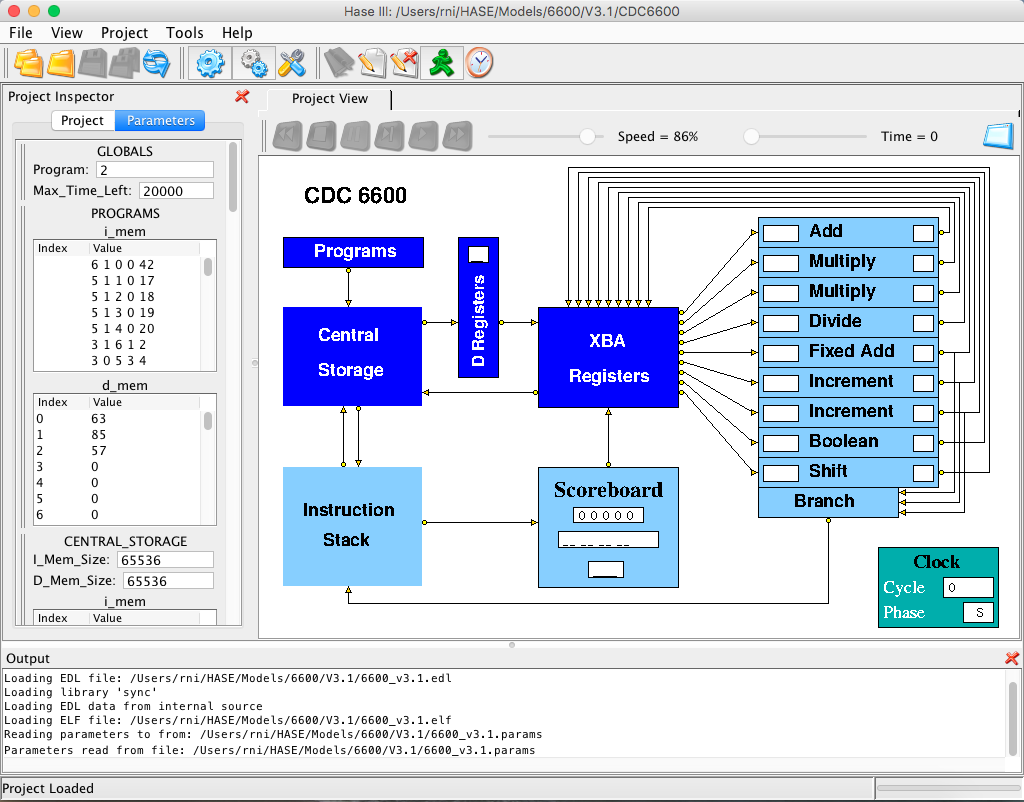Click the rewind playback button
1024x802 pixels.
(287, 136)
